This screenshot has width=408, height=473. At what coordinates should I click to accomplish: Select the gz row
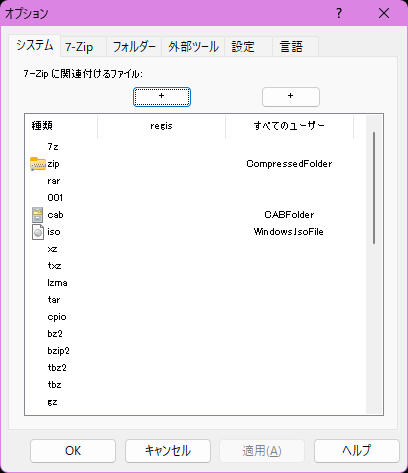[x=52, y=402]
